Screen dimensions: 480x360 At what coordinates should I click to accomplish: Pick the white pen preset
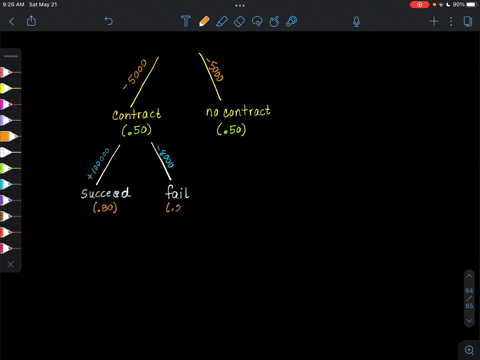pyautogui.click(x=10, y=152)
